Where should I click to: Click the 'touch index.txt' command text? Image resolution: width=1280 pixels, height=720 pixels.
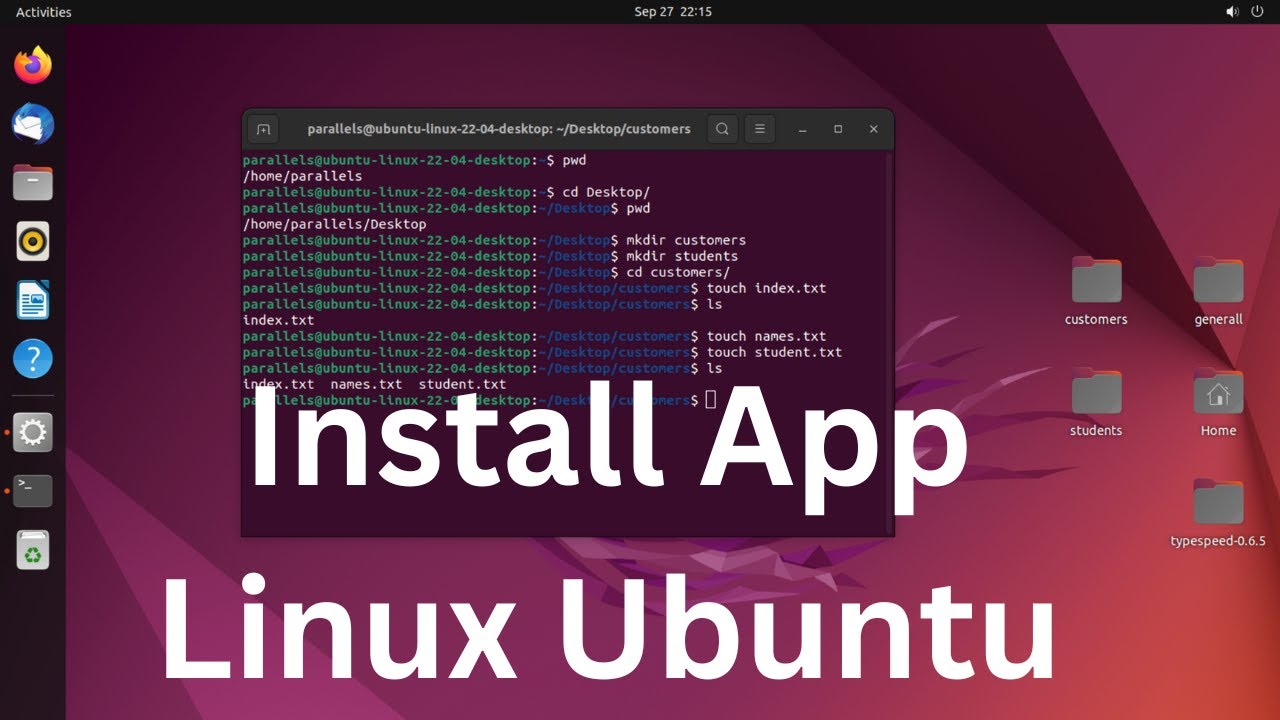pyautogui.click(x=767, y=288)
